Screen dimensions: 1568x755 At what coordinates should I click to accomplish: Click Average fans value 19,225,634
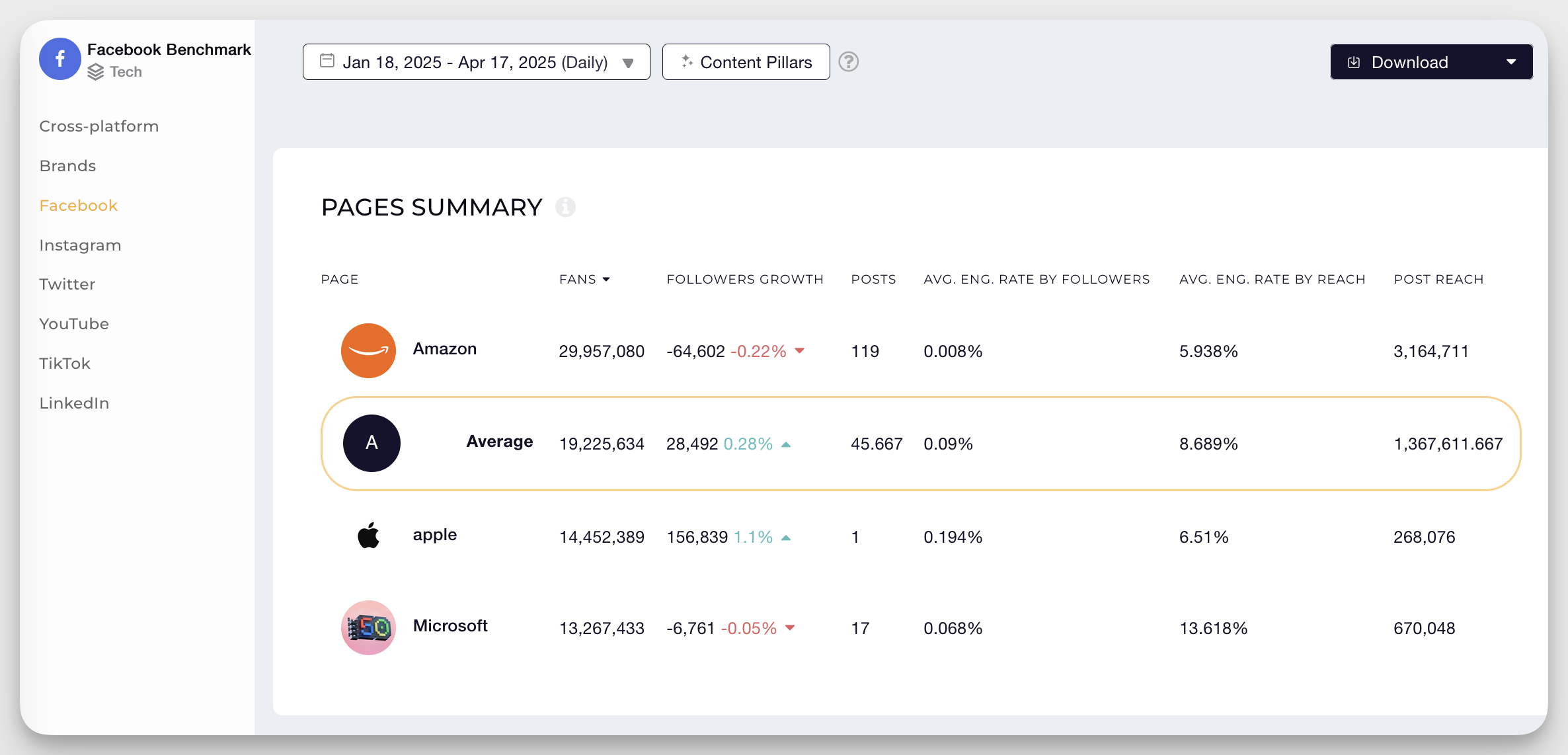[602, 444]
